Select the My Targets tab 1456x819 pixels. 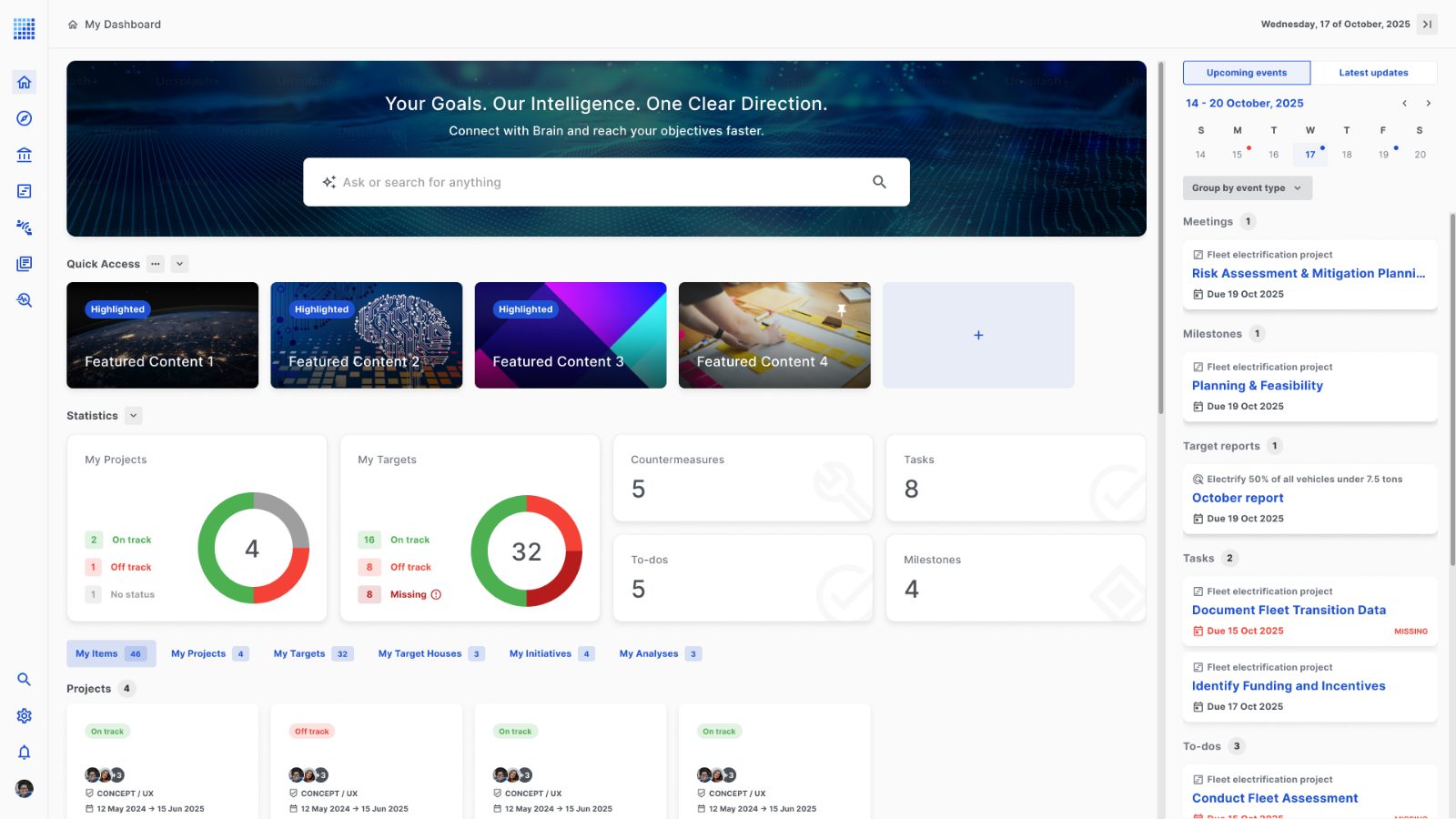[x=313, y=653]
